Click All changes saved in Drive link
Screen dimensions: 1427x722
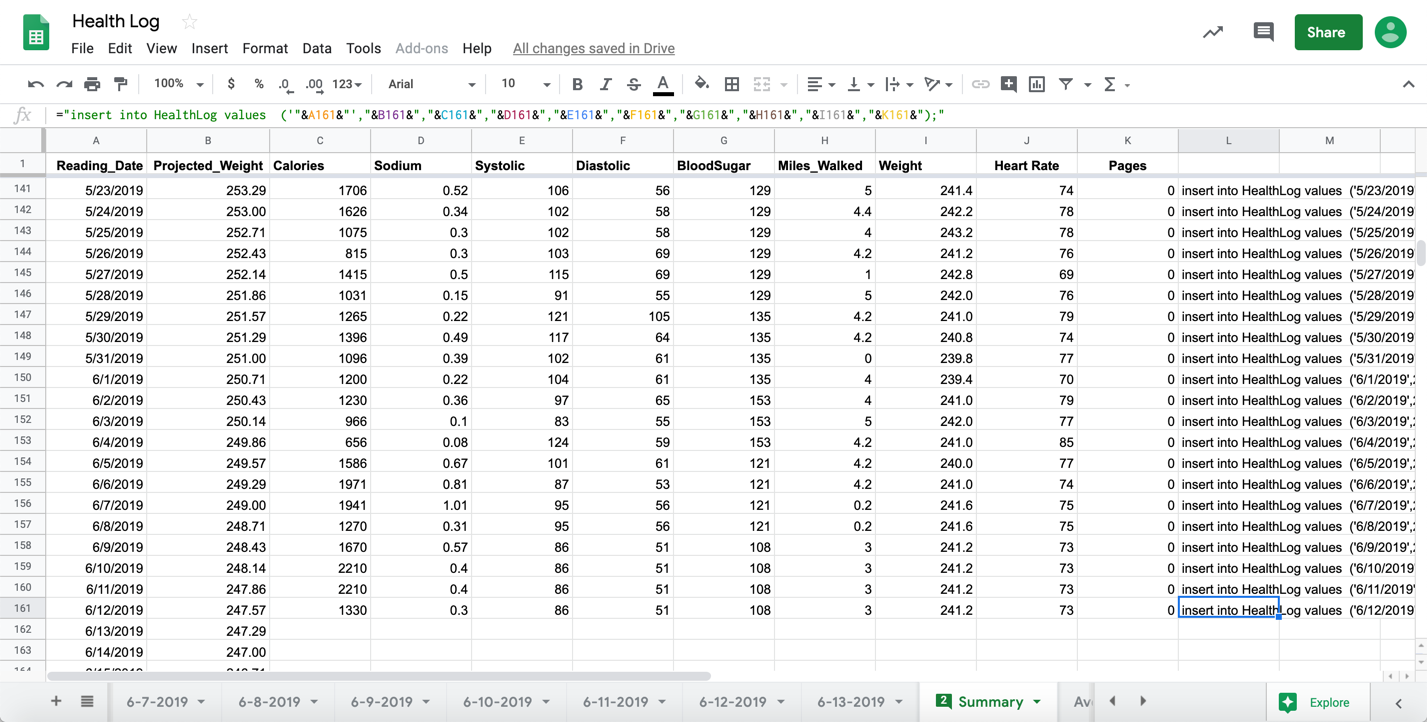coord(594,48)
